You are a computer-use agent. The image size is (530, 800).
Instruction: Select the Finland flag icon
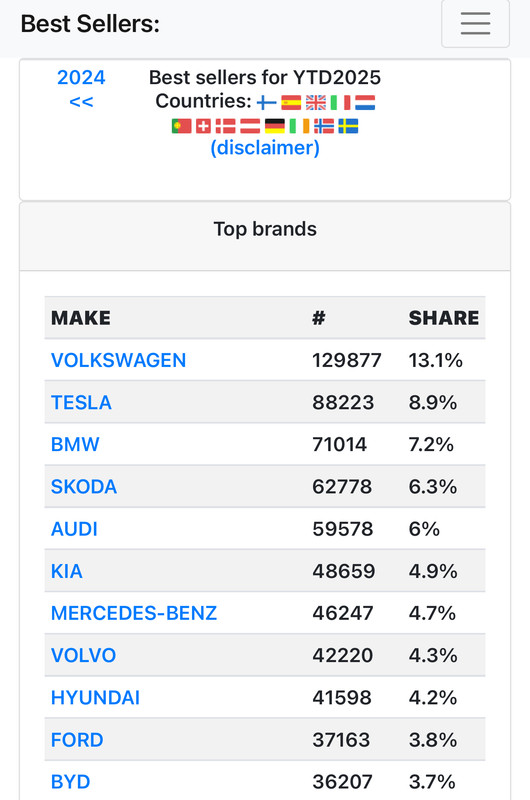[x=266, y=103]
